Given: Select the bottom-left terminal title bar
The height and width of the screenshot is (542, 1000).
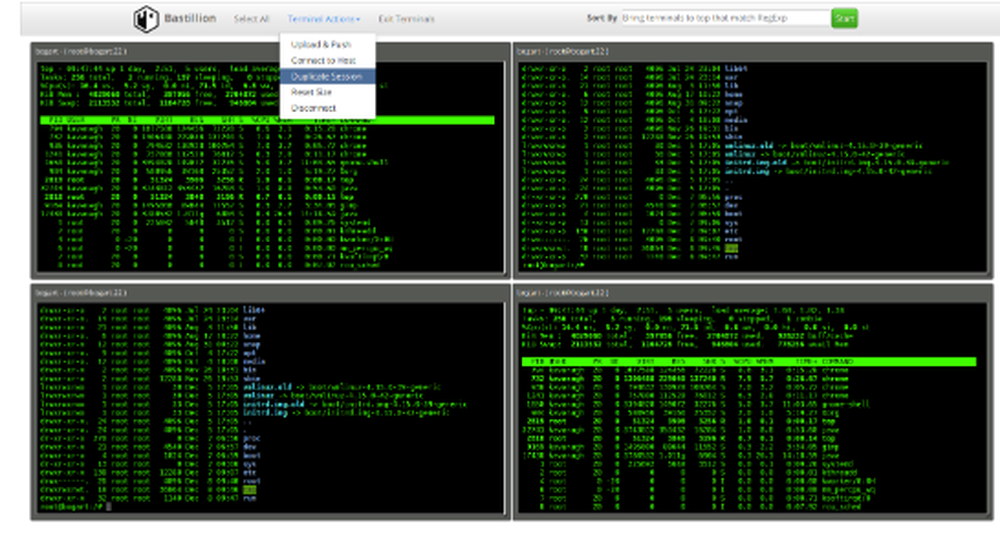Looking at the screenshot, I should pos(270,293).
